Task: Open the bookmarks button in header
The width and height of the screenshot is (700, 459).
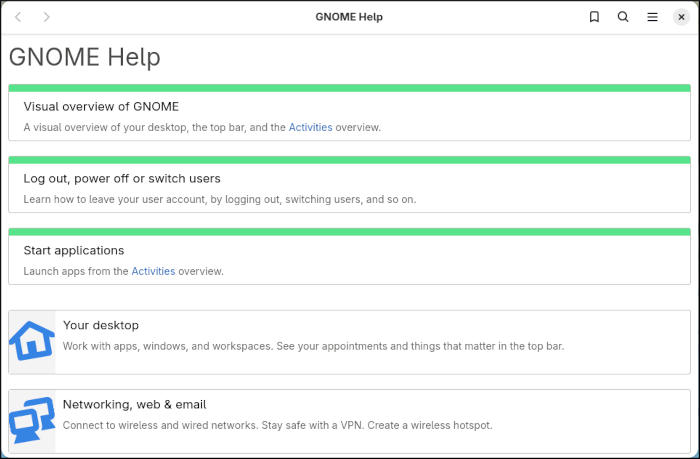Action: pyautogui.click(x=594, y=17)
